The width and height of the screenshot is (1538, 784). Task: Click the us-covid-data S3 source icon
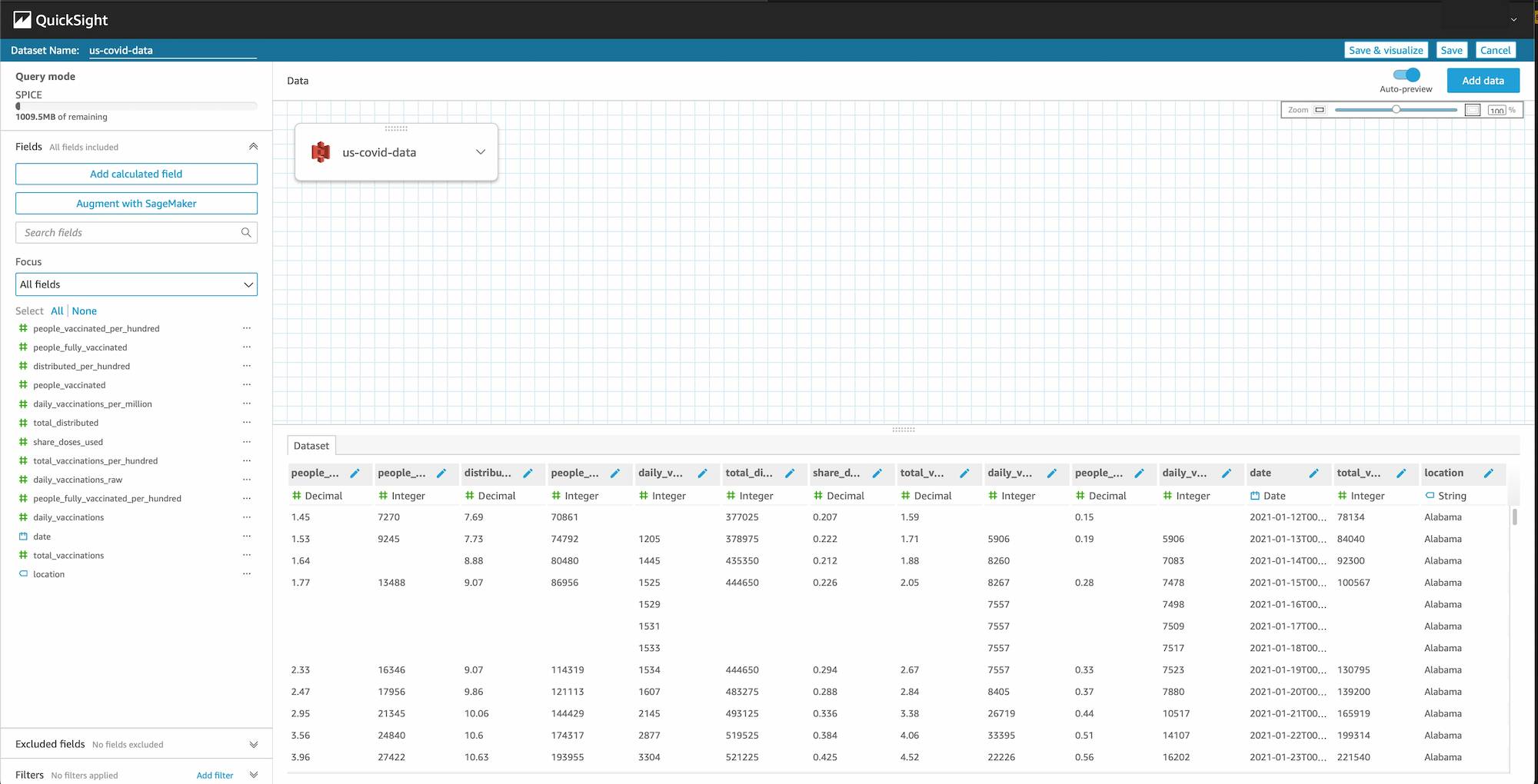(321, 152)
